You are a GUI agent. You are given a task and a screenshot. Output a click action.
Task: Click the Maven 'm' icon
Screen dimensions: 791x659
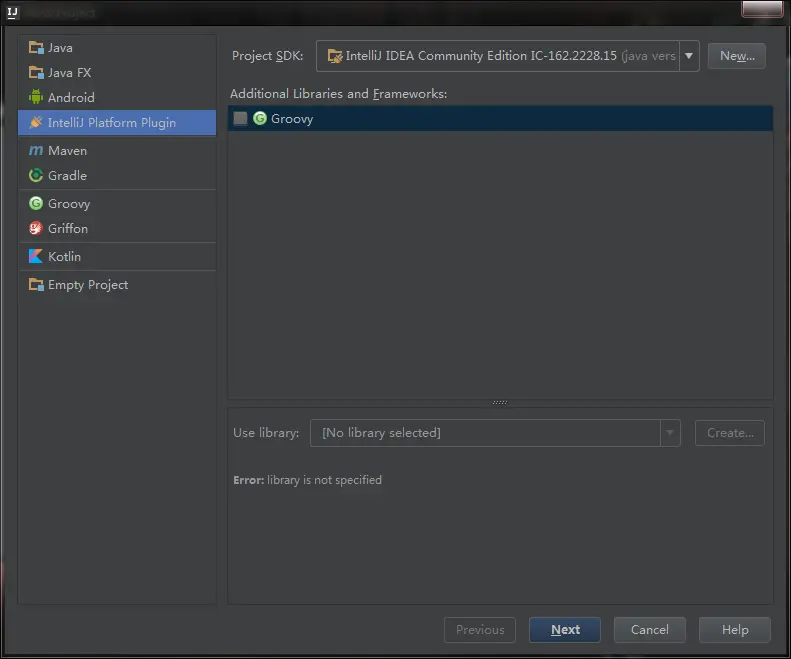(x=36, y=150)
